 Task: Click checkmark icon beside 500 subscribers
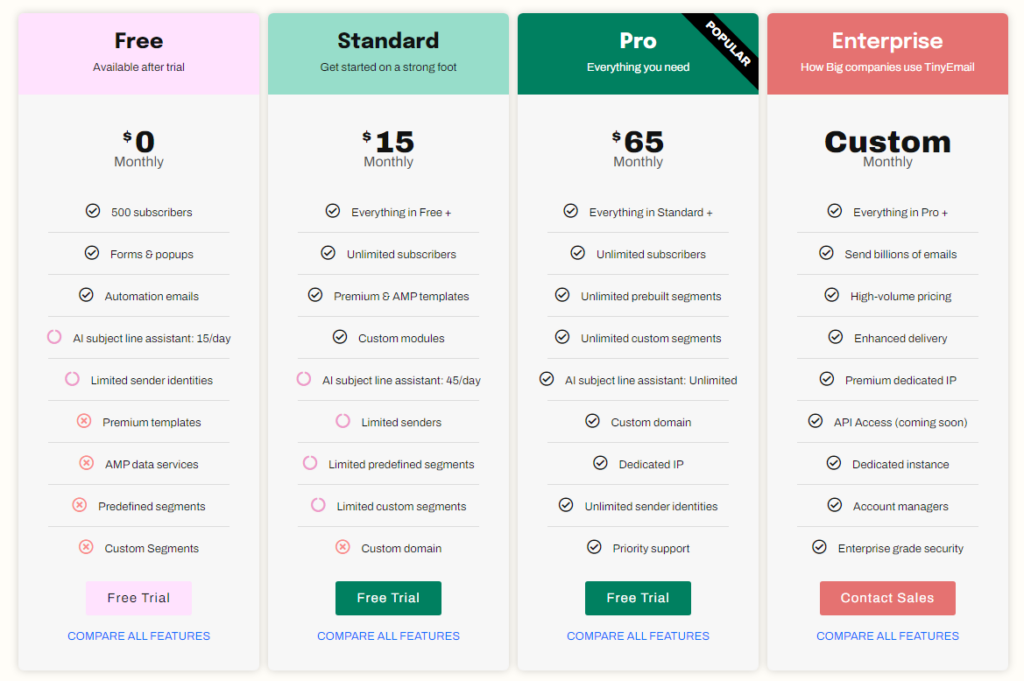[x=93, y=211]
